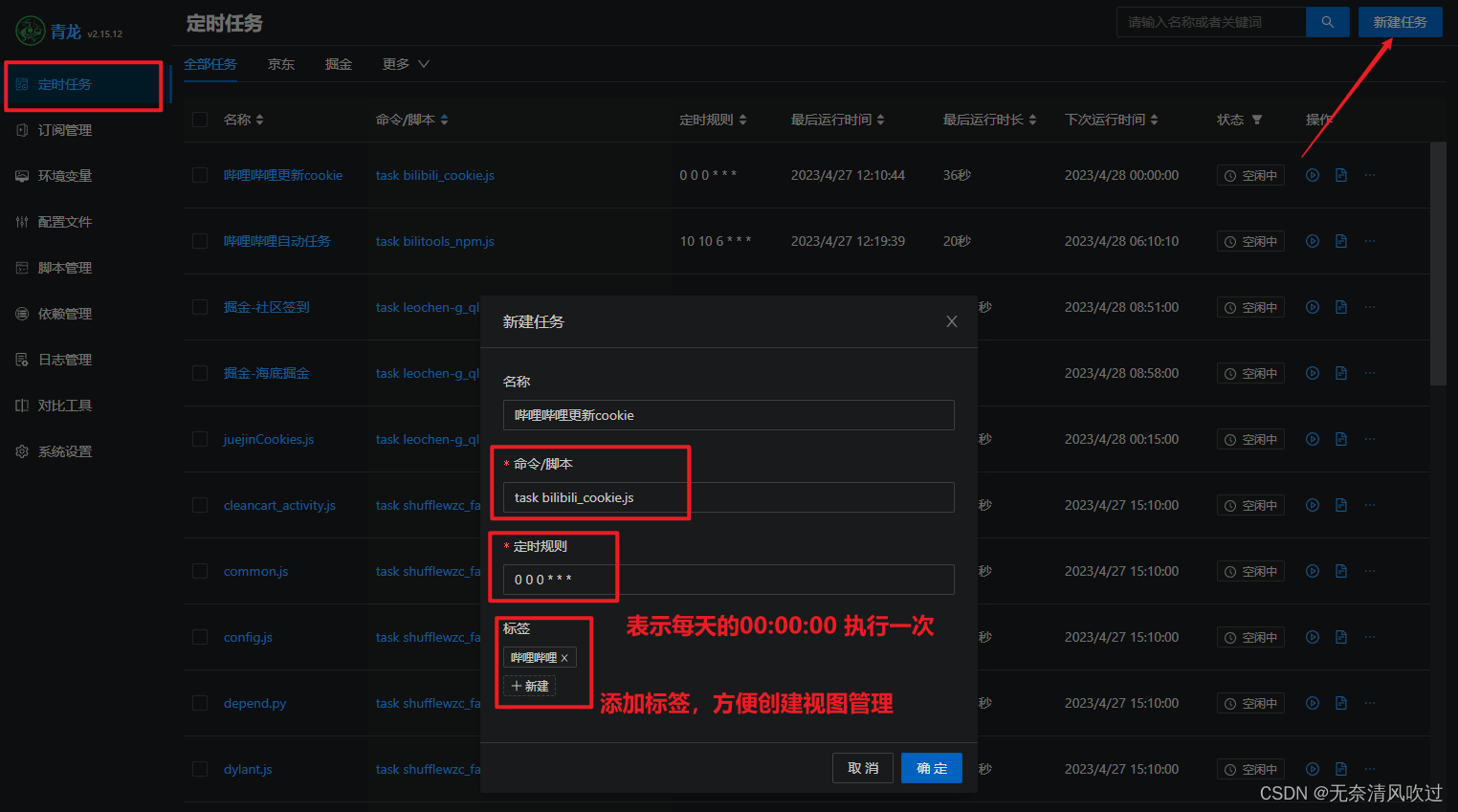View log of 掘金-海底掘金 task
This screenshot has width=1458, height=812.
point(1341,373)
